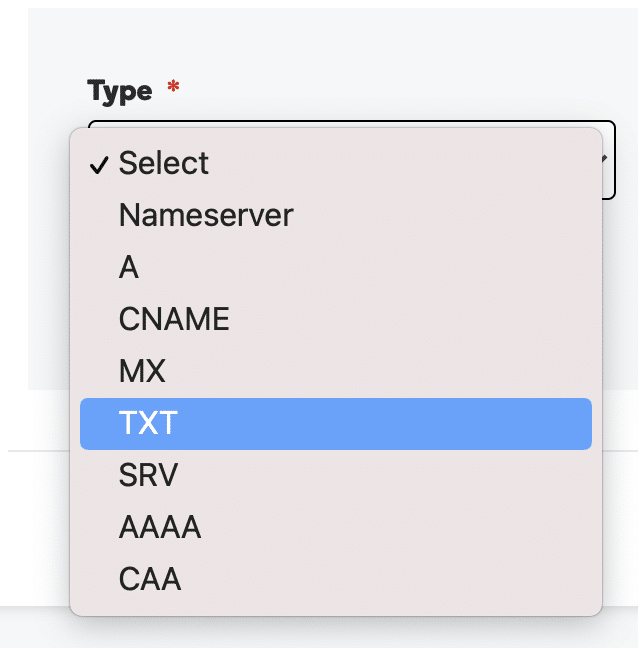
Task: Choose the MX record type
Action: click(336, 371)
